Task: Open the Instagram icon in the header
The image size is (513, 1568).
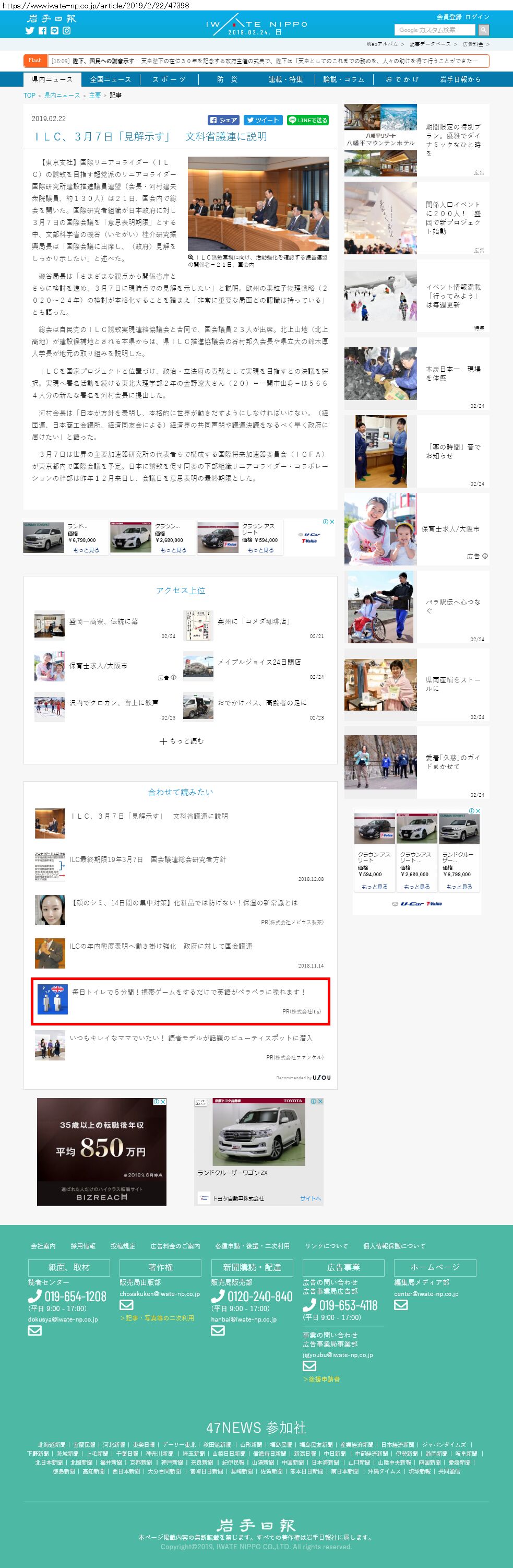Action: (66, 30)
